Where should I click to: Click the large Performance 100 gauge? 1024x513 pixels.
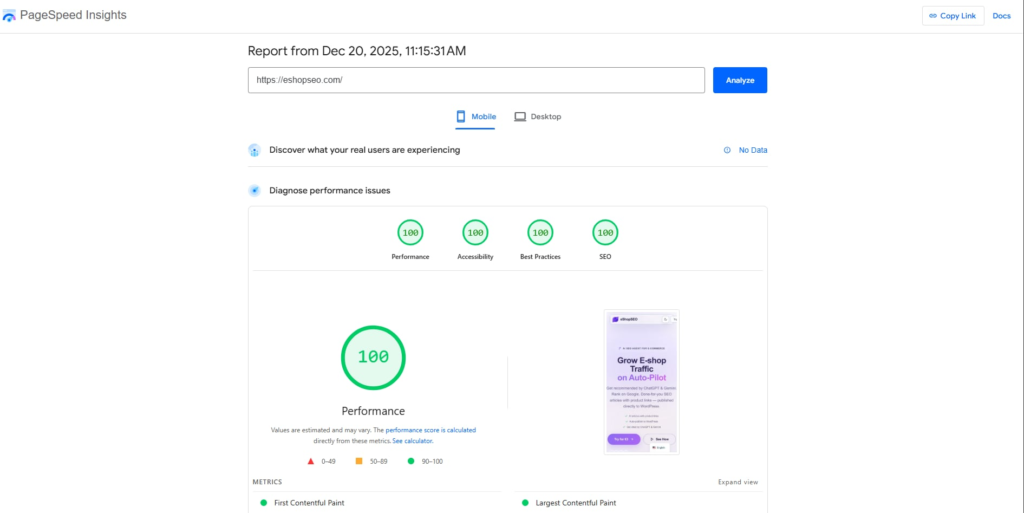click(x=373, y=357)
